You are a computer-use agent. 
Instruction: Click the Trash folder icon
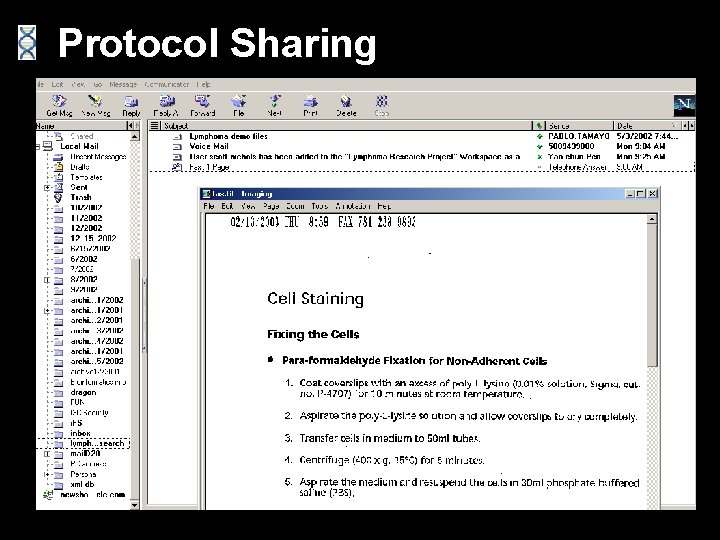click(58, 198)
